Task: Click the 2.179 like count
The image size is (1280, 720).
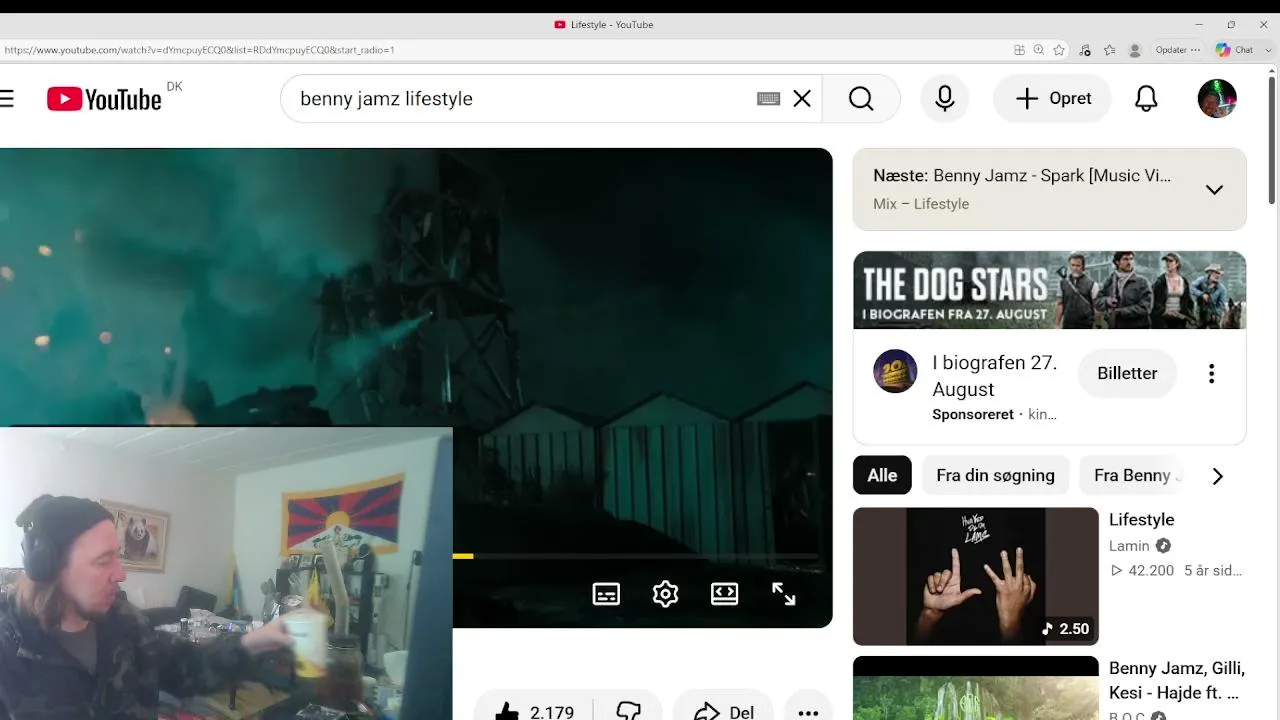Action: [x=552, y=713]
